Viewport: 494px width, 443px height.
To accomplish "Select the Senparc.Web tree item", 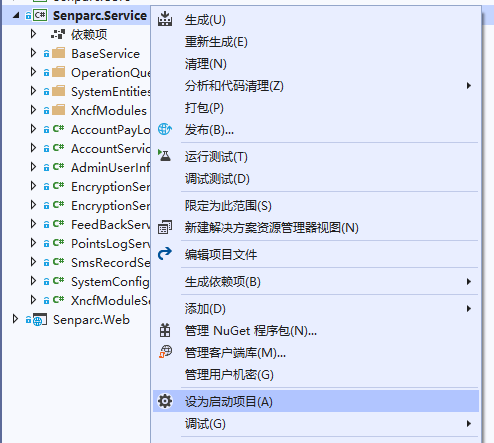I will (x=91, y=320).
